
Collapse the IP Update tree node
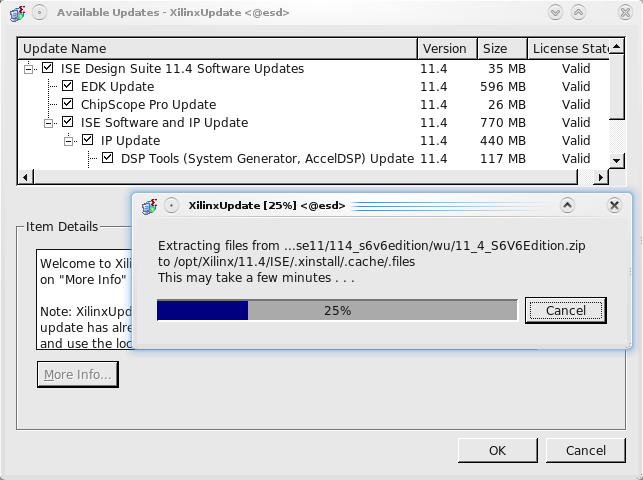click(70, 141)
